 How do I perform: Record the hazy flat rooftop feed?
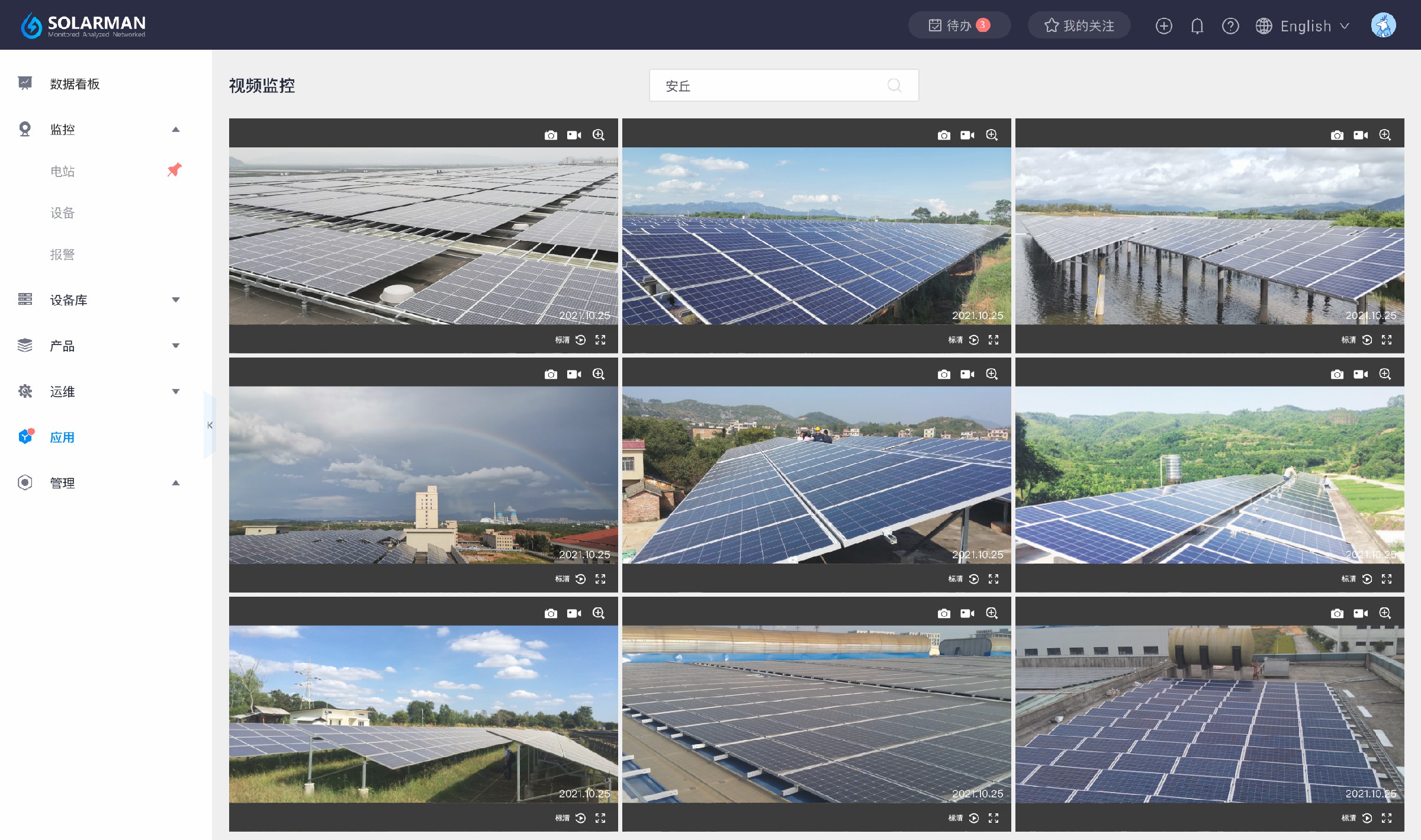[574, 135]
